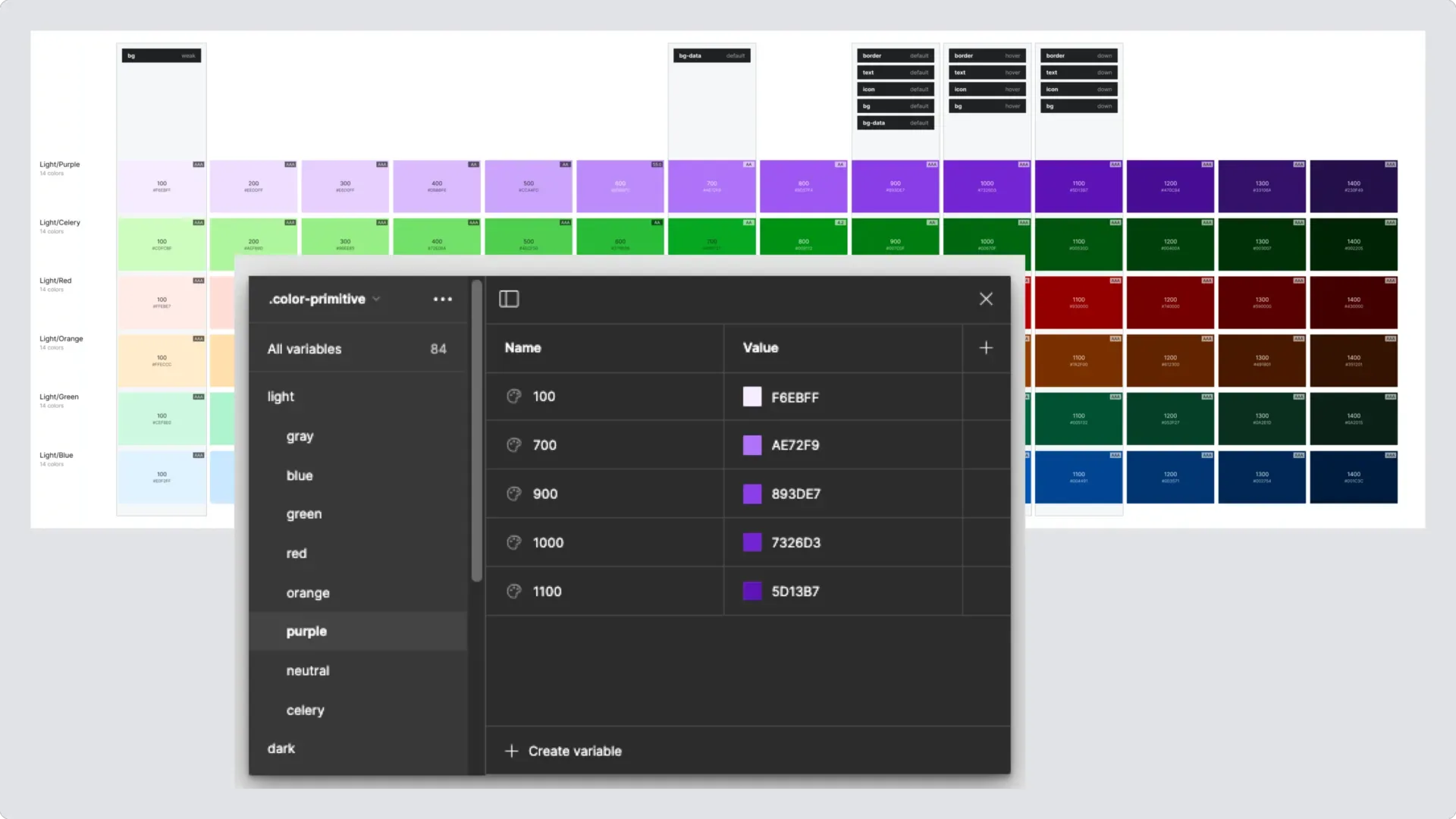Click the Light/Red row label on canvas
The width and height of the screenshot is (1456, 819).
(x=55, y=281)
